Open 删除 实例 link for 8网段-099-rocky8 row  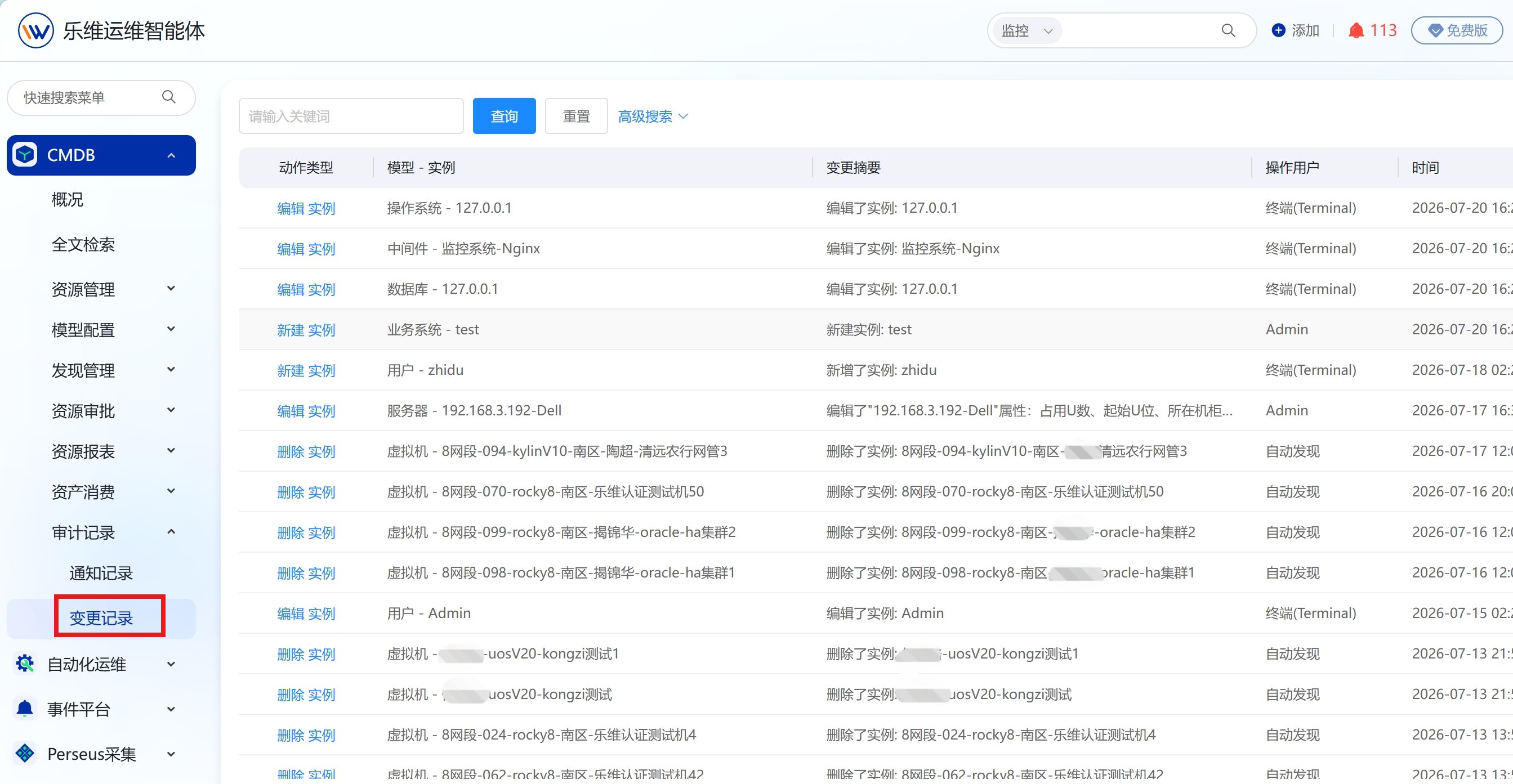[x=306, y=532]
